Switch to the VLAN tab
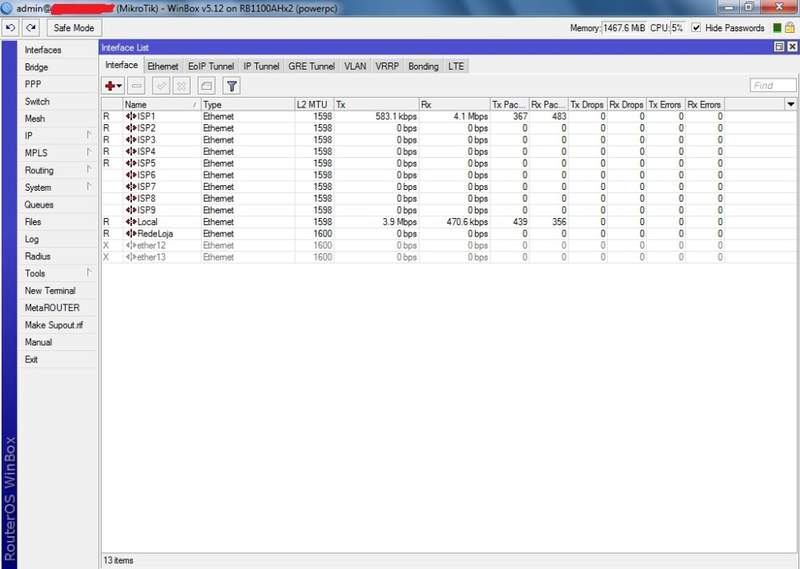 [355, 66]
